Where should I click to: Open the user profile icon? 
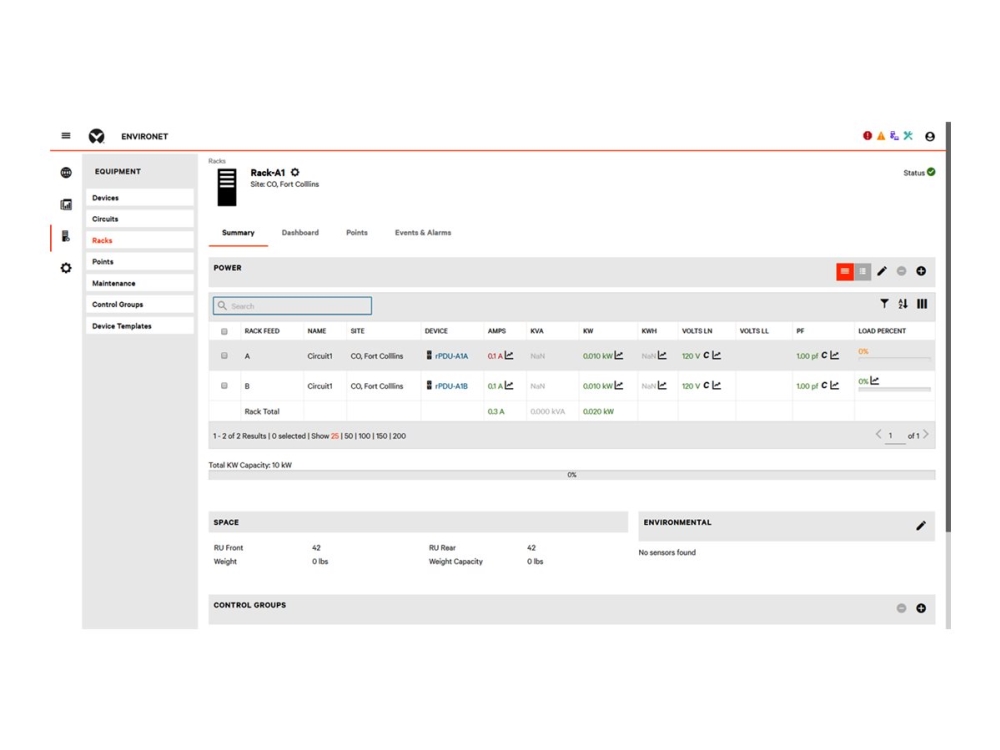931,137
